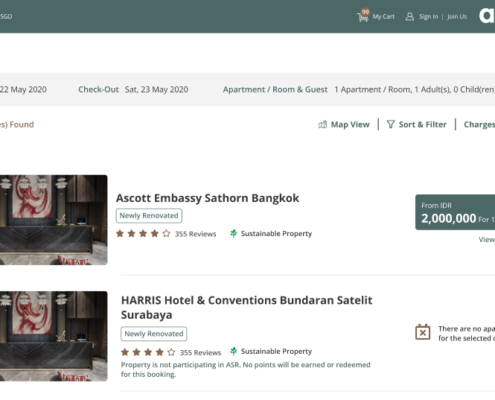The width and height of the screenshot is (495, 400).
Task: Click the star rating of Ascott Embassy Sathorn
Action: [x=143, y=233]
